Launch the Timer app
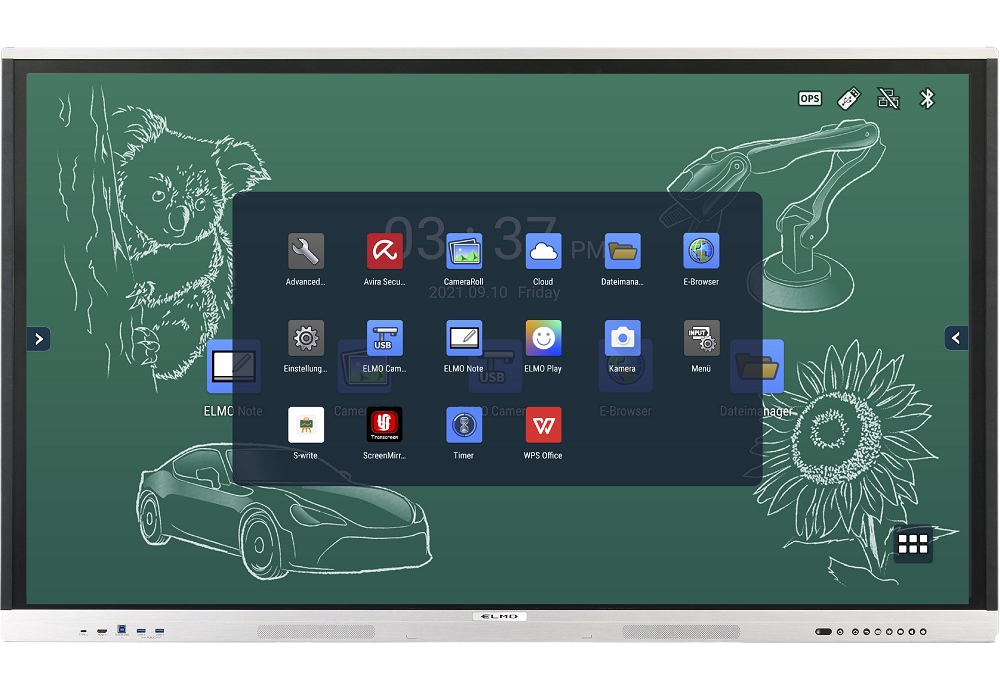The image size is (1000, 700). [x=464, y=425]
